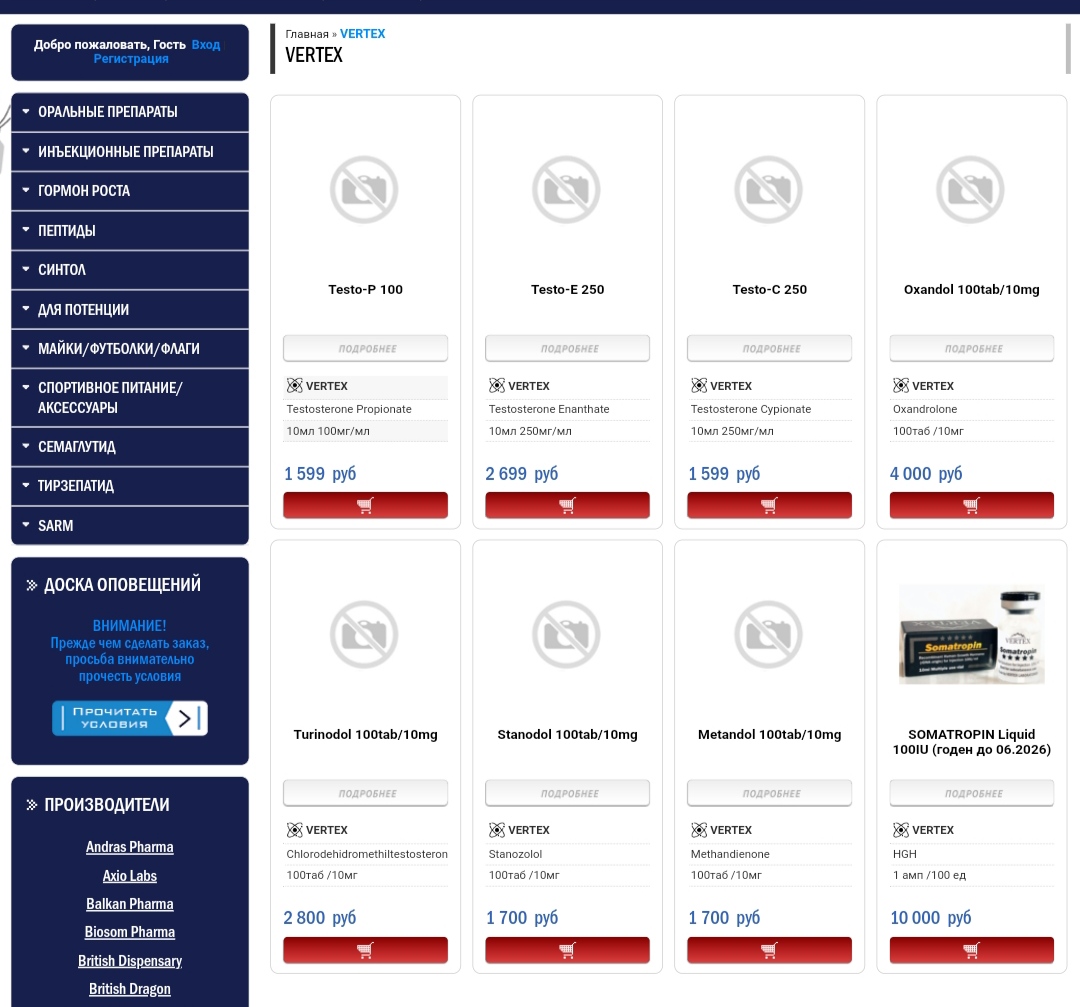This screenshot has width=1080, height=1007.
Task: Open the Oxandol placeholder image
Action: 970,189
